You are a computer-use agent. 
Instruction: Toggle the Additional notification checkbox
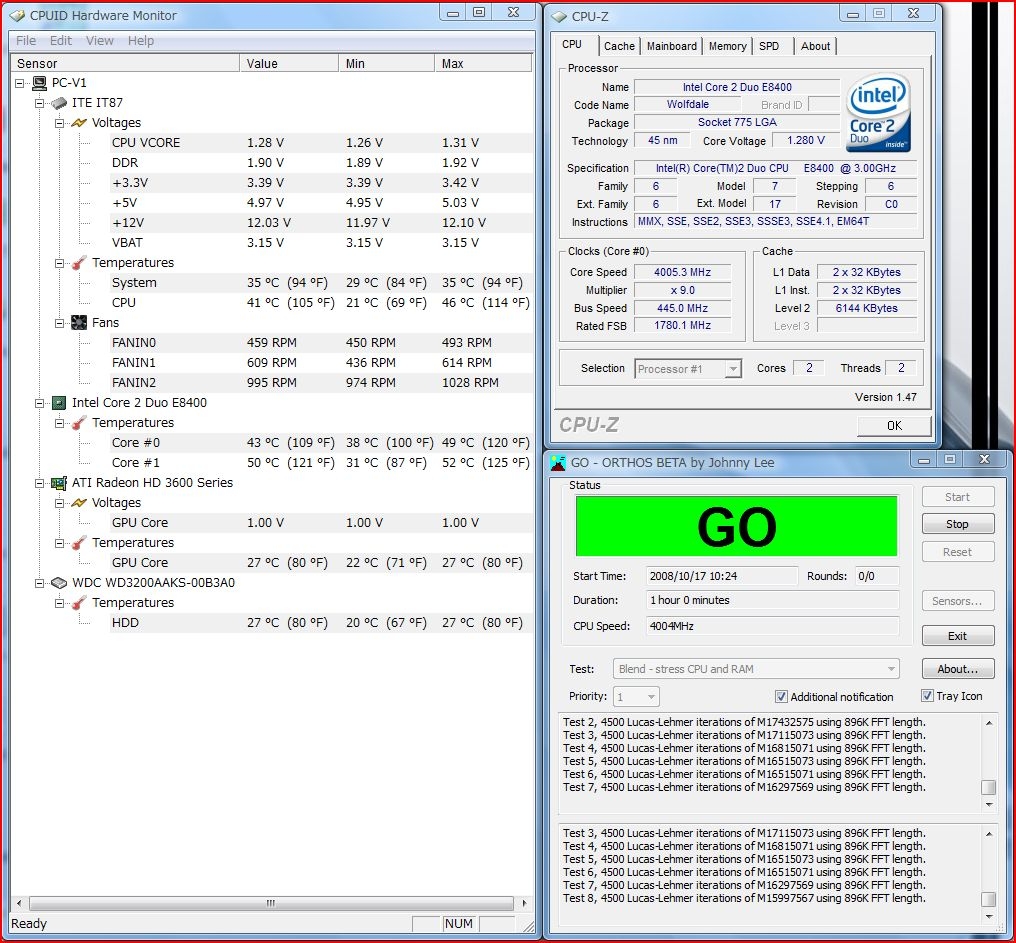tap(781, 697)
